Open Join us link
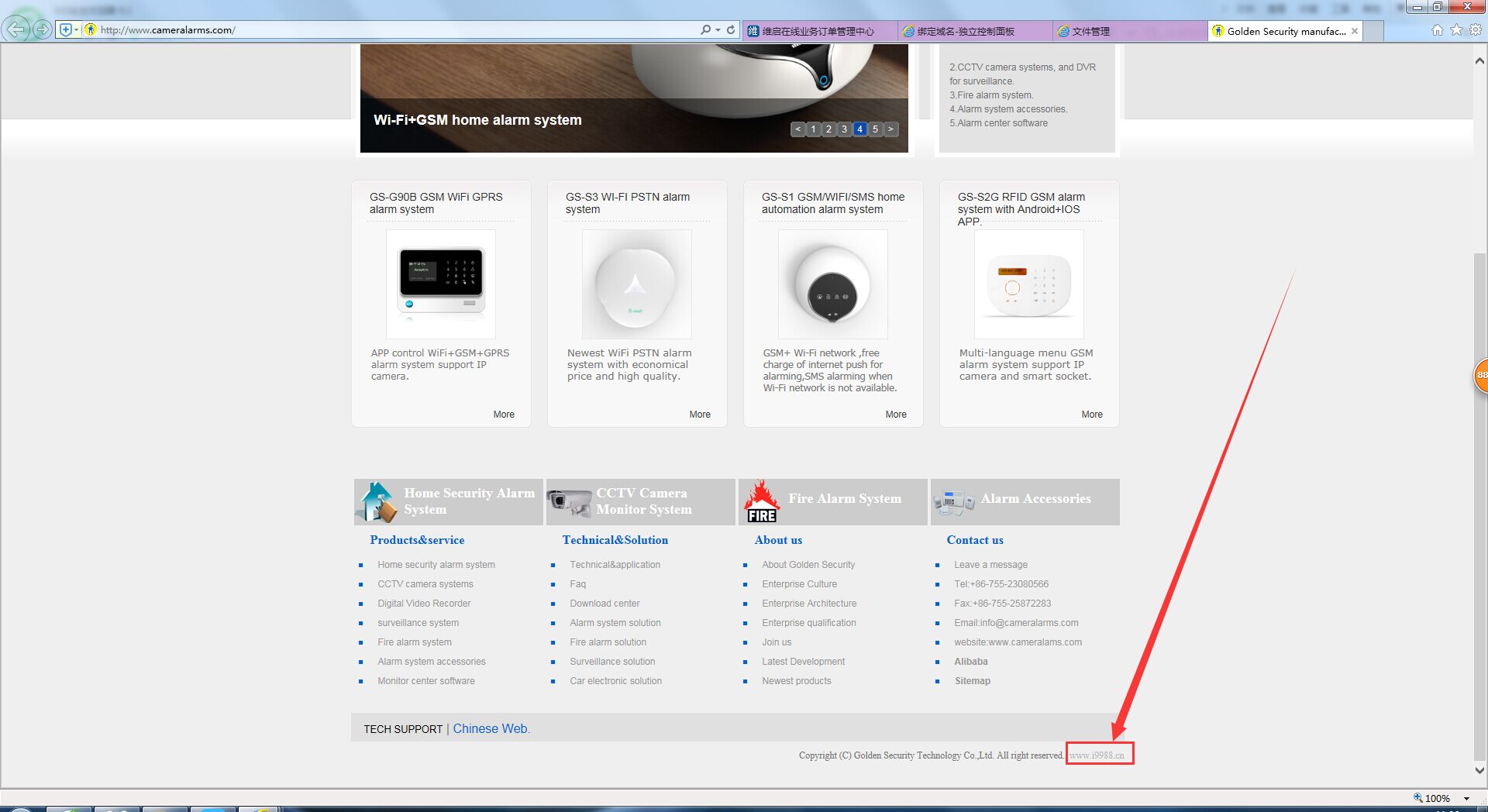This screenshot has width=1488, height=812. click(x=777, y=642)
